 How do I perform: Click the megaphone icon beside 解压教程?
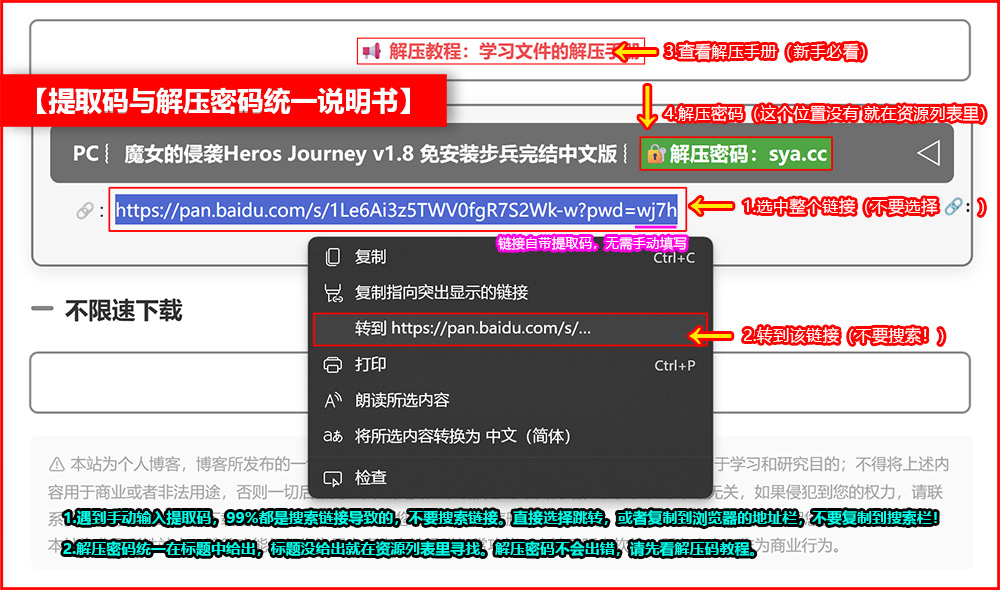(x=372, y=51)
